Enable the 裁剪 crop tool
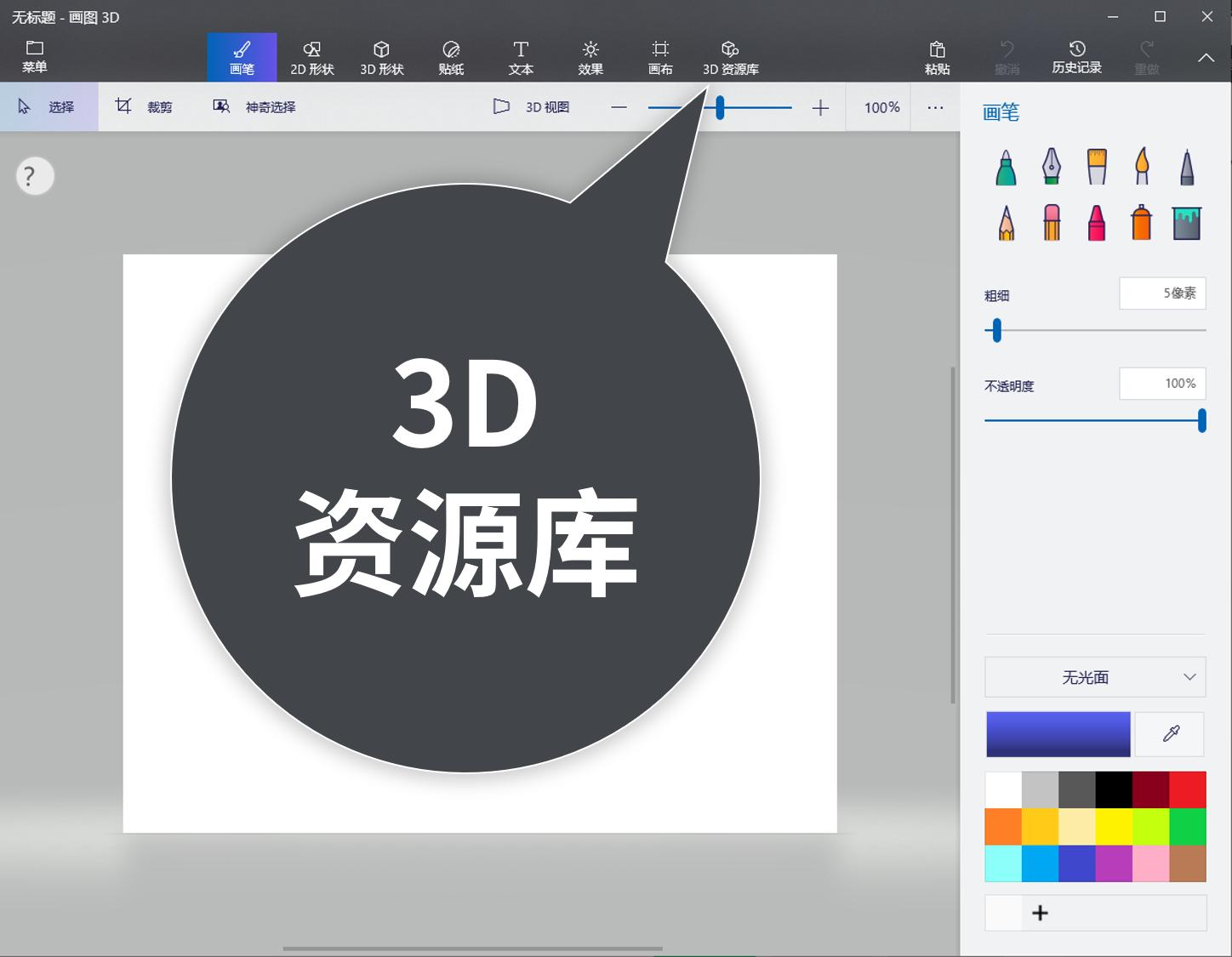The image size is (1232, 957). 145,106
